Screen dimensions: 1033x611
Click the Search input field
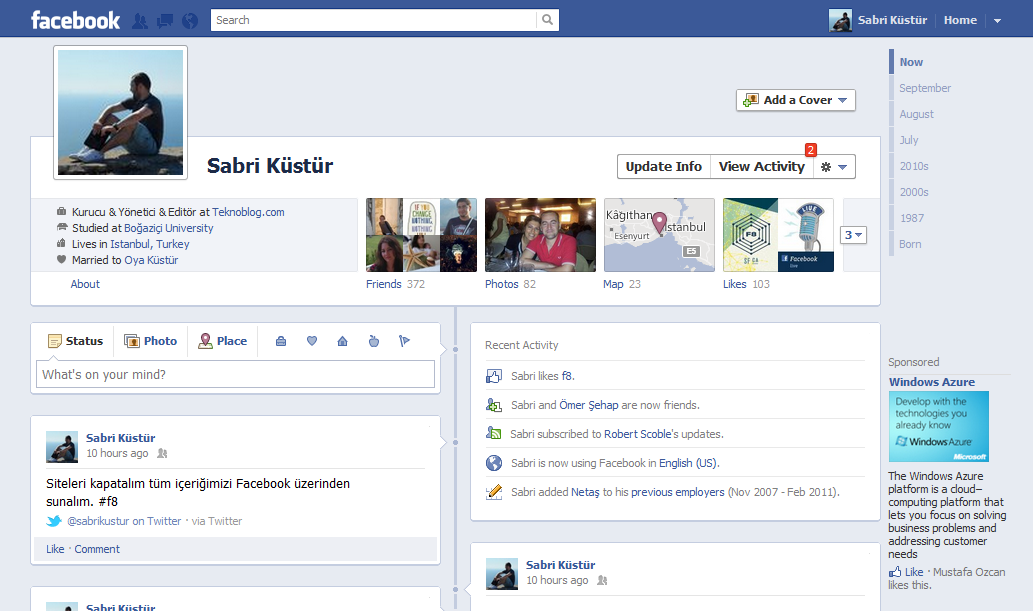pos(374,20)
